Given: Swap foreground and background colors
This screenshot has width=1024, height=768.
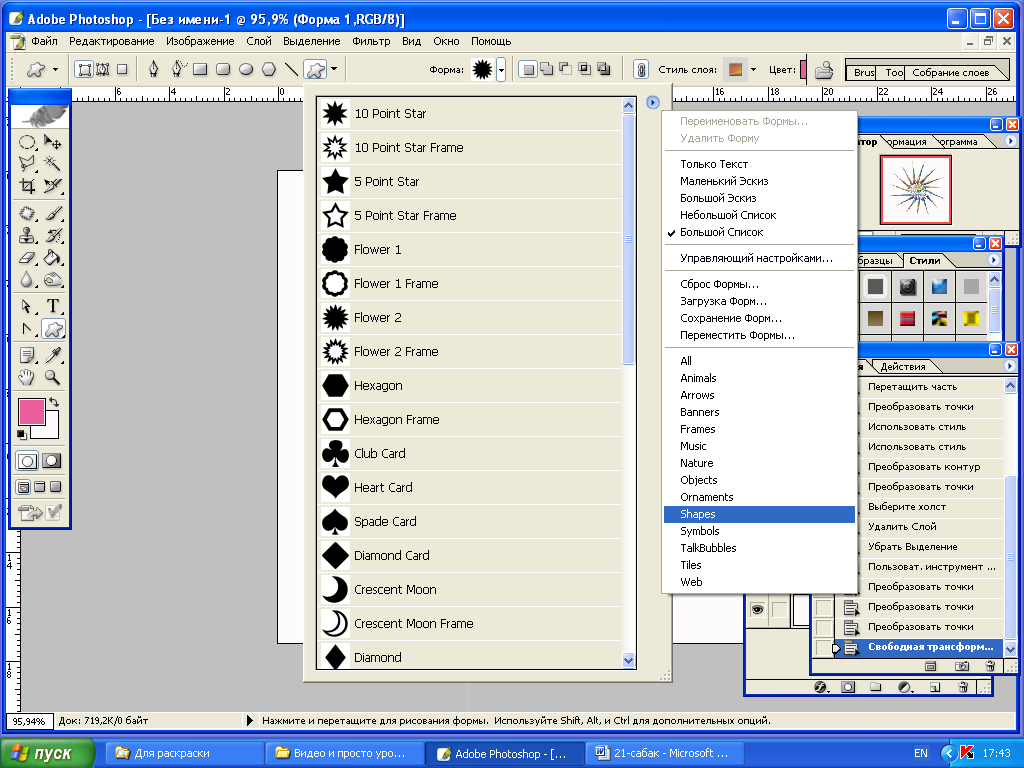Looking at the screenshot, I should pos(54,402).
